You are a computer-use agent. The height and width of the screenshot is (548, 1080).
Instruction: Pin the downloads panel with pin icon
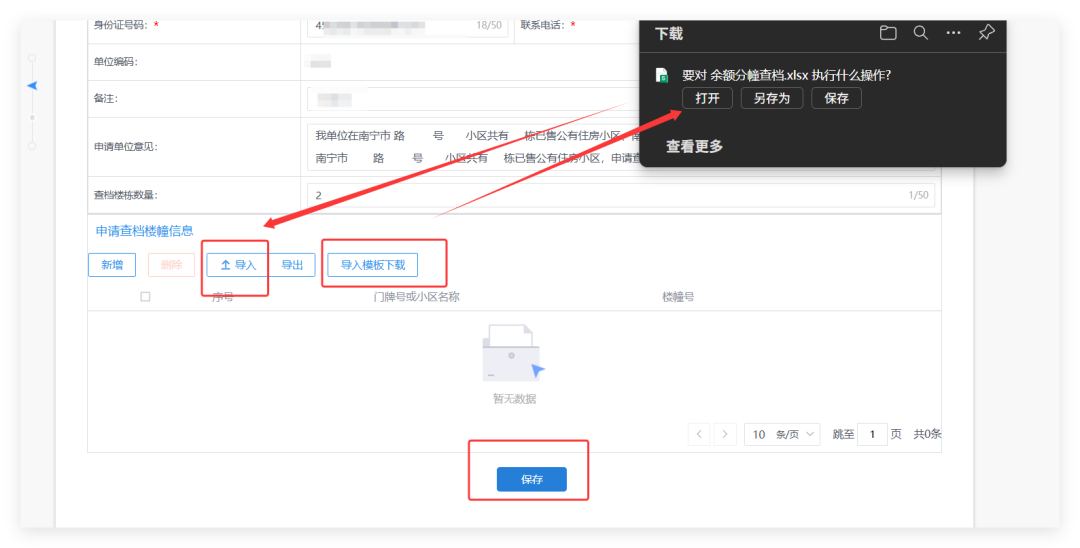tap(986, 33)
